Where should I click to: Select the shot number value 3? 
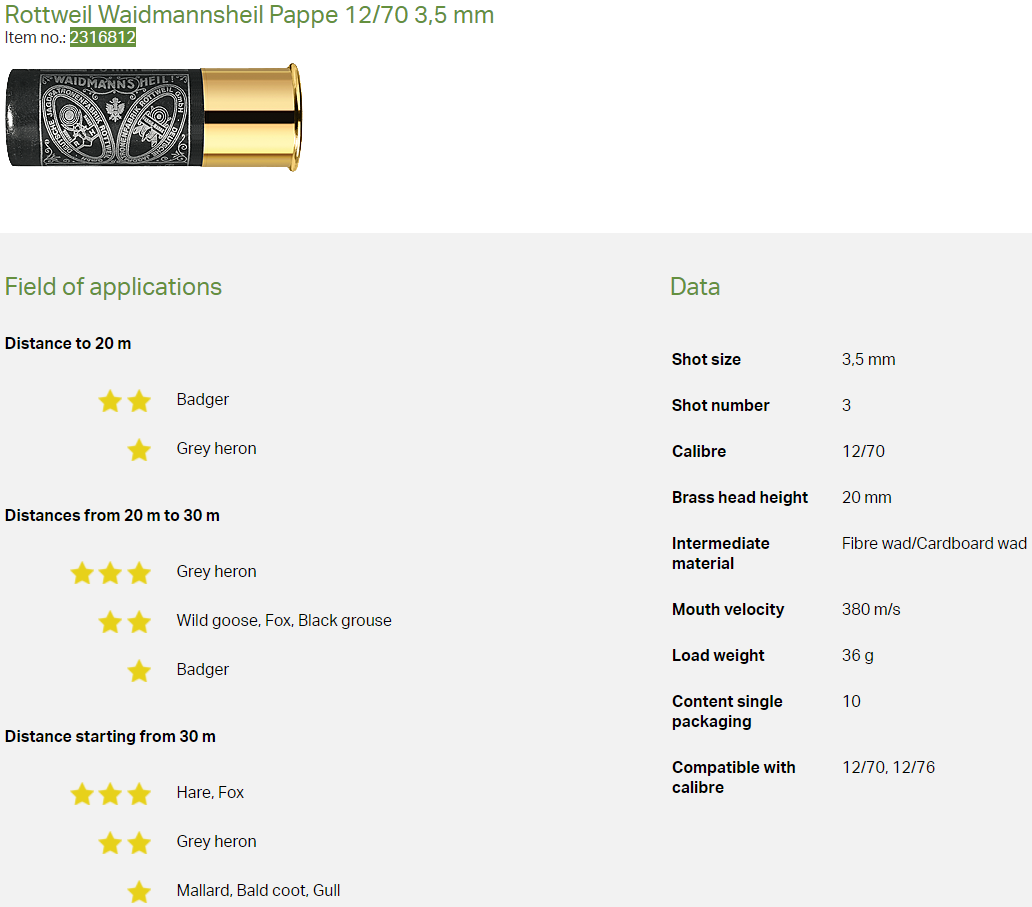tap(846, 405)
